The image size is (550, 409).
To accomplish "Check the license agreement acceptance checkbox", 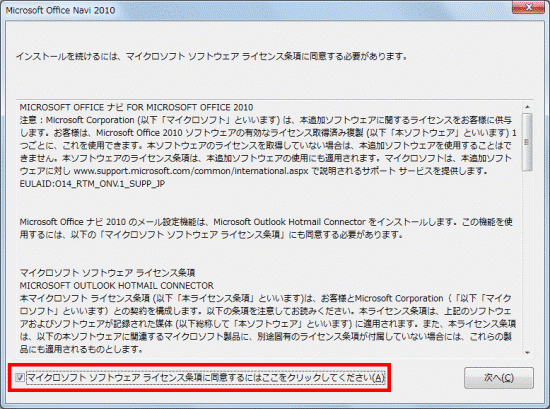I will [x=20, y=378].
